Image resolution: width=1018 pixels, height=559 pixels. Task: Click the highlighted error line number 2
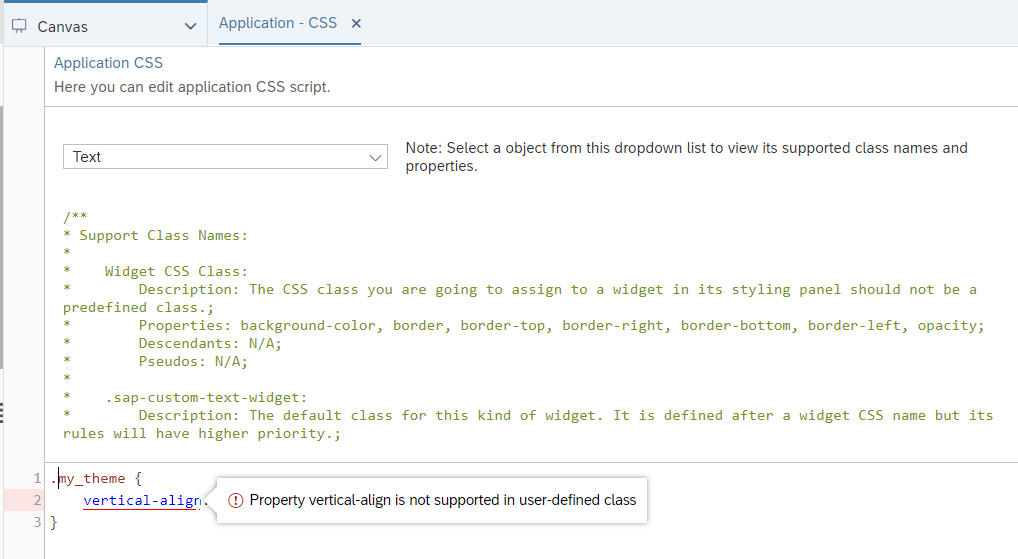pyautogui.click(x=37, y=500)
